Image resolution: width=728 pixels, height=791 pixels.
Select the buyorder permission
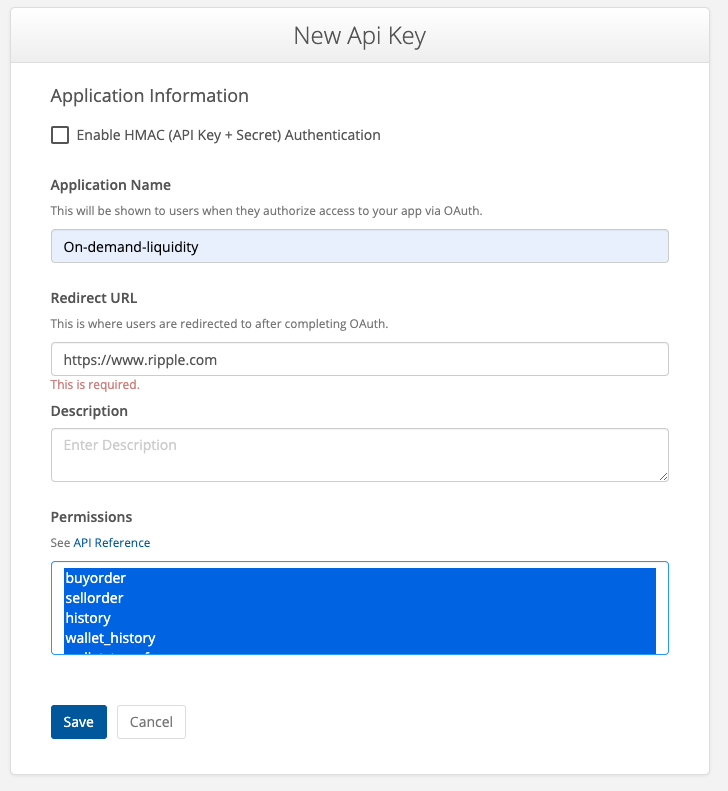coord(94,578)
